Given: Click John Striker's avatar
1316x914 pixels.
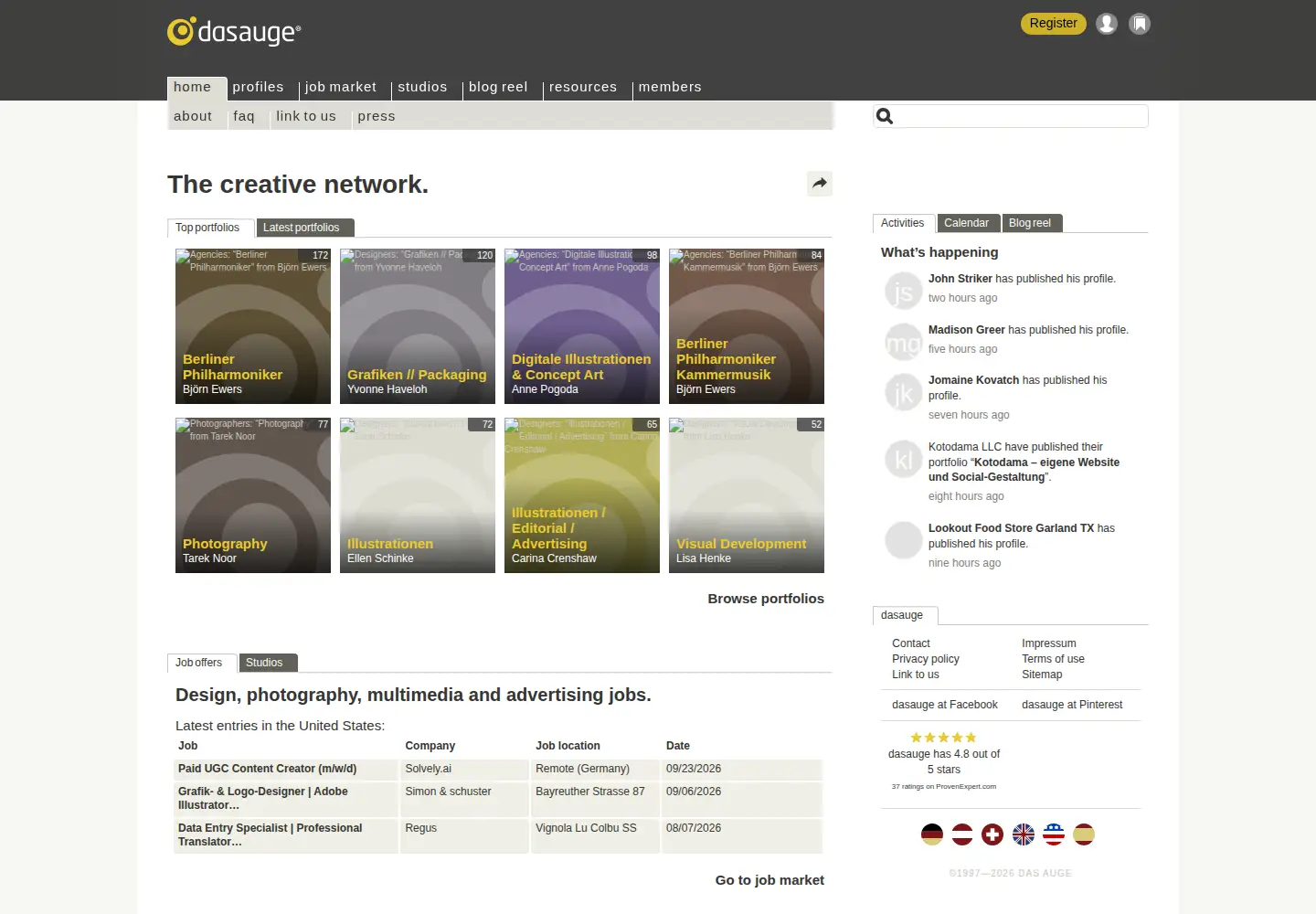Looking at the screenshot, I should coord(904,292).
